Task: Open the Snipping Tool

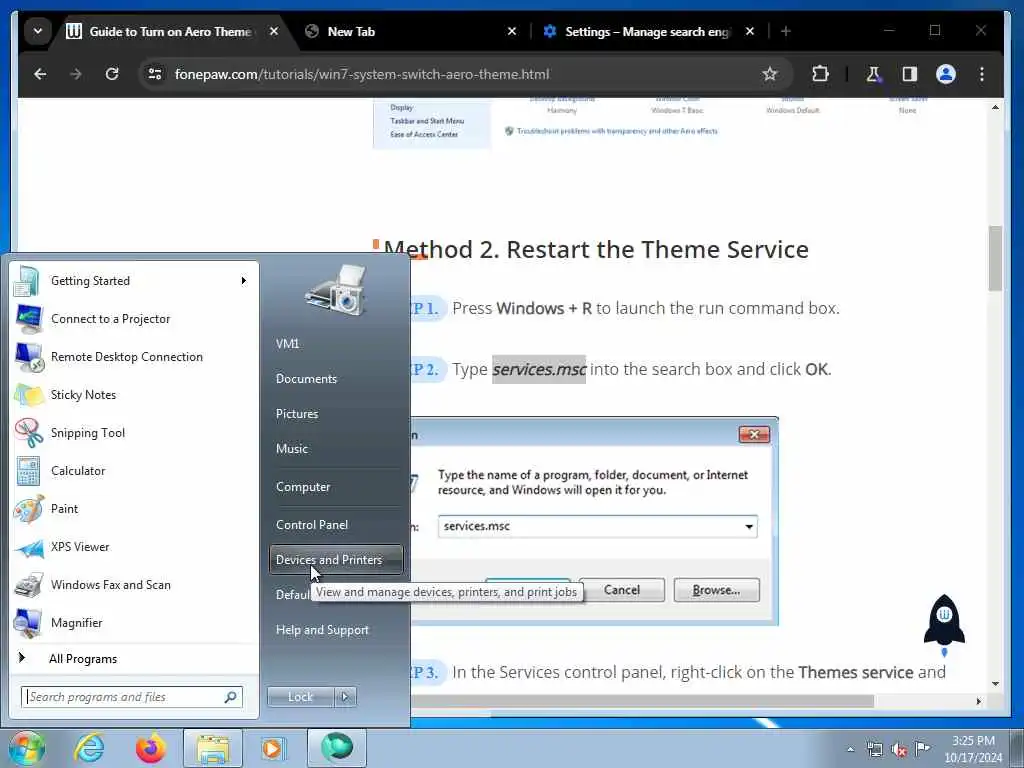Action: click(134, 432)
